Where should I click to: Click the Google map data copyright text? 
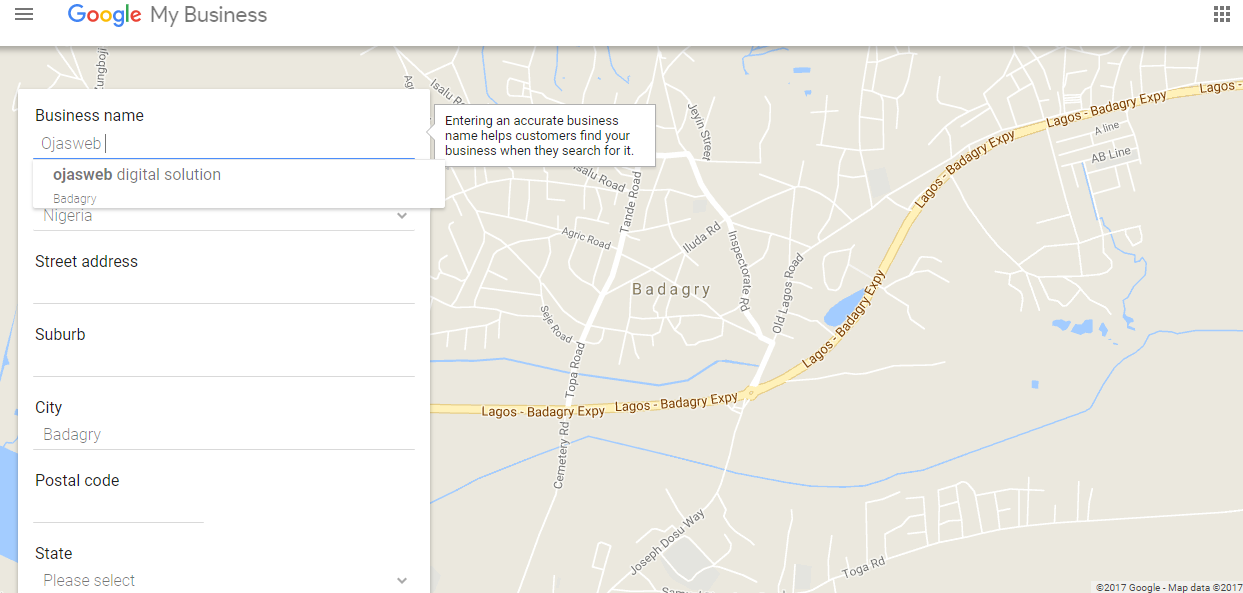[x=1168, y=587]
